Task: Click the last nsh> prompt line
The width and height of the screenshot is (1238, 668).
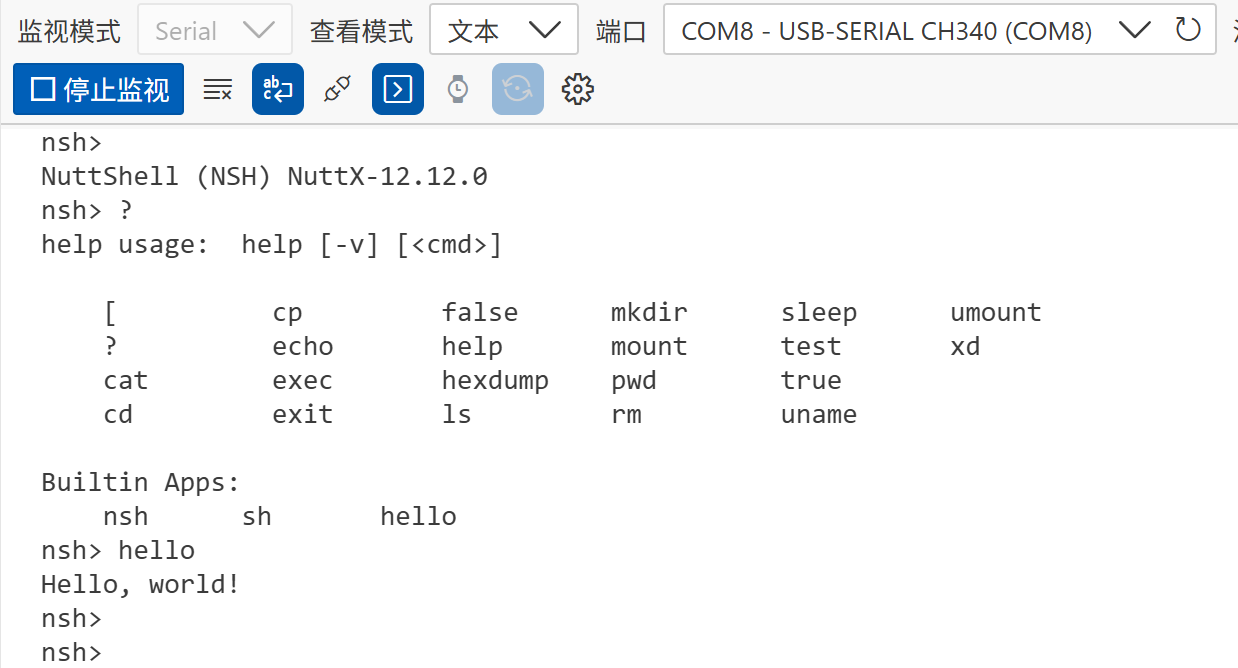Action: [x=71, y=653]
